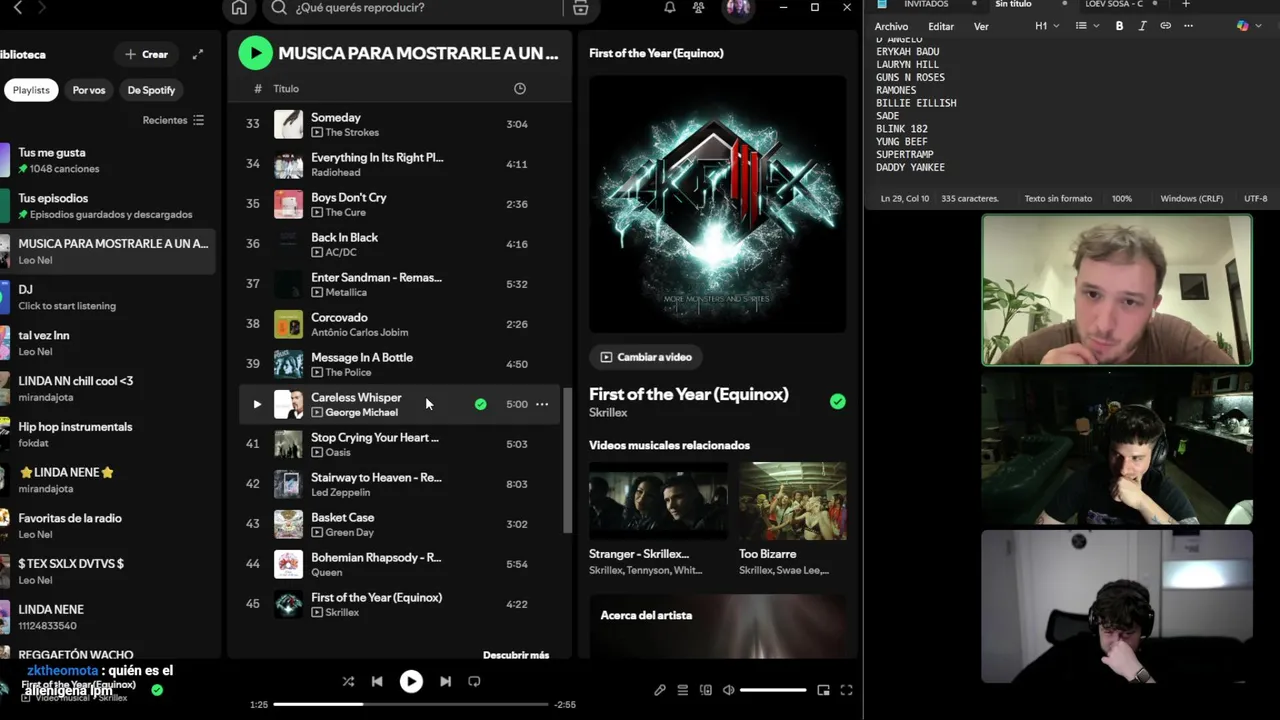Click Cambiar a video button

pyautogui.click(x=645, y=357)
